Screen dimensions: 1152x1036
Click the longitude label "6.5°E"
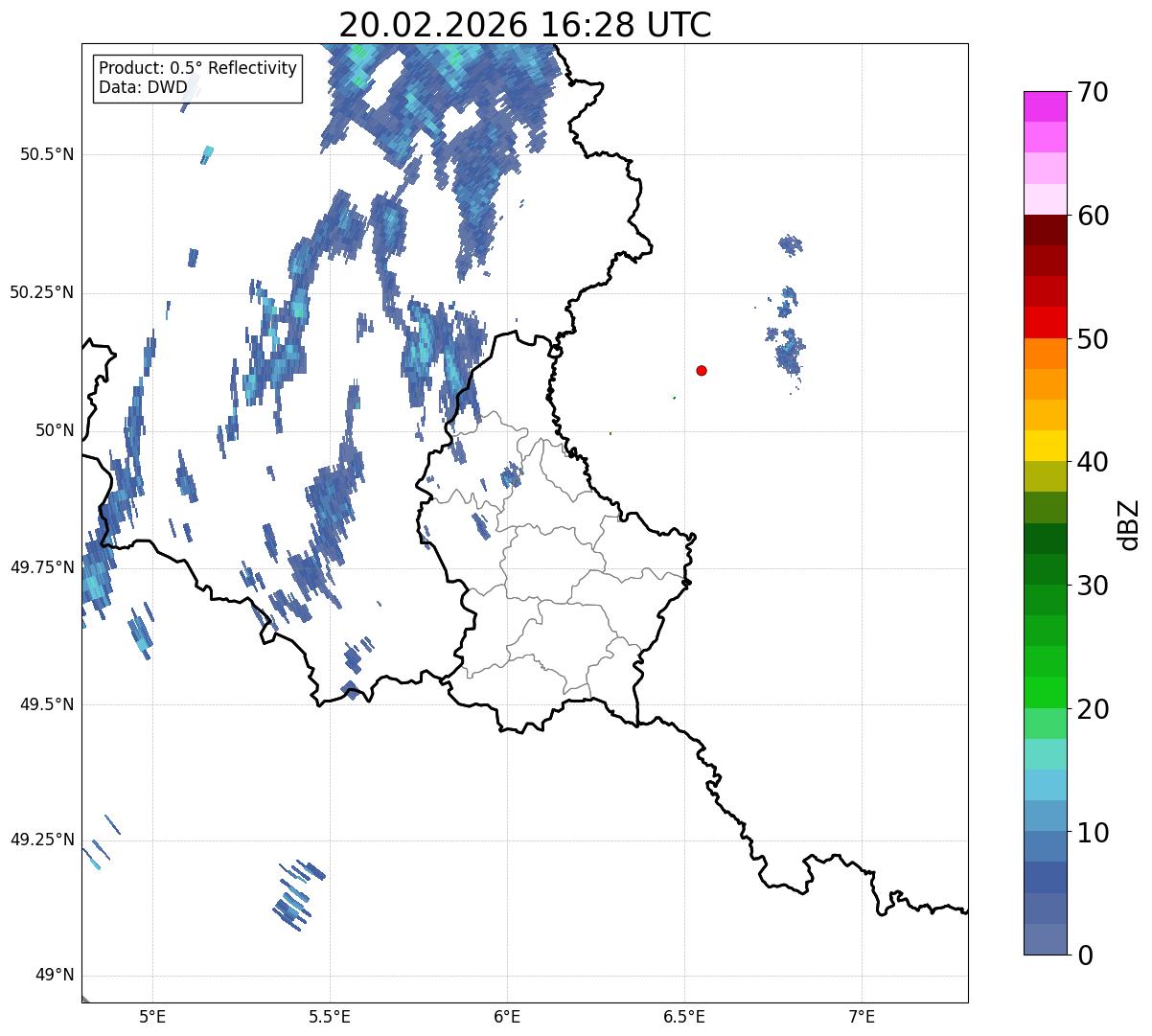coord(684,1017)
